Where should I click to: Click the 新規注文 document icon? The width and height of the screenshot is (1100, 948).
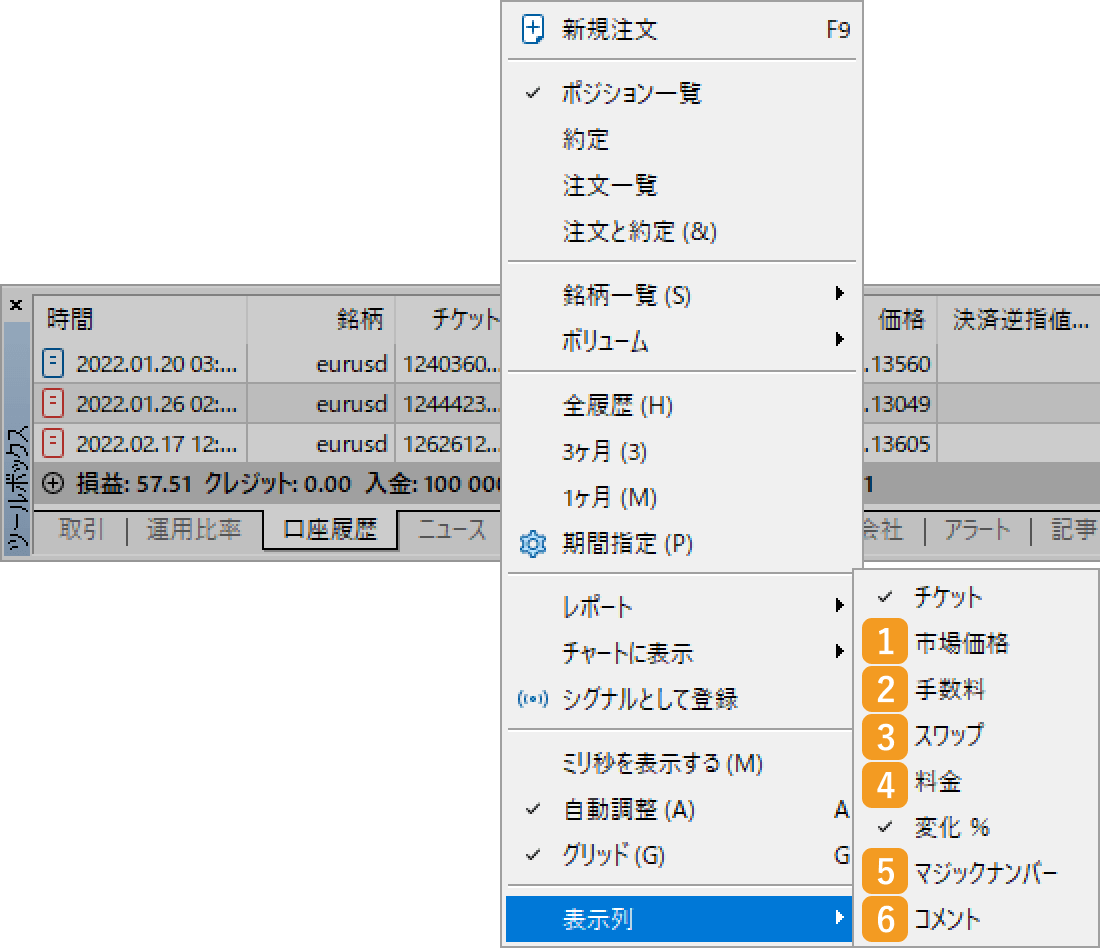pyautogui.click(x=532, y=30)
